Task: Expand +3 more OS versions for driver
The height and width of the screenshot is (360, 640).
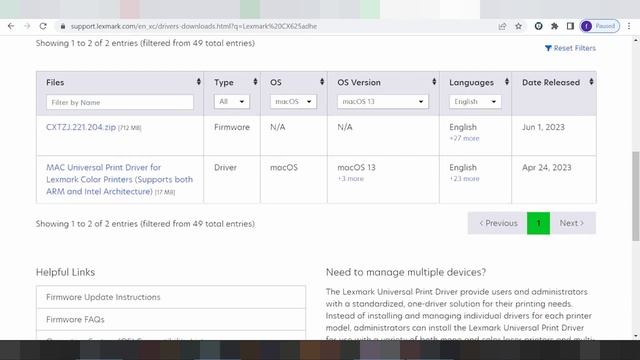Action: [350, 179]
